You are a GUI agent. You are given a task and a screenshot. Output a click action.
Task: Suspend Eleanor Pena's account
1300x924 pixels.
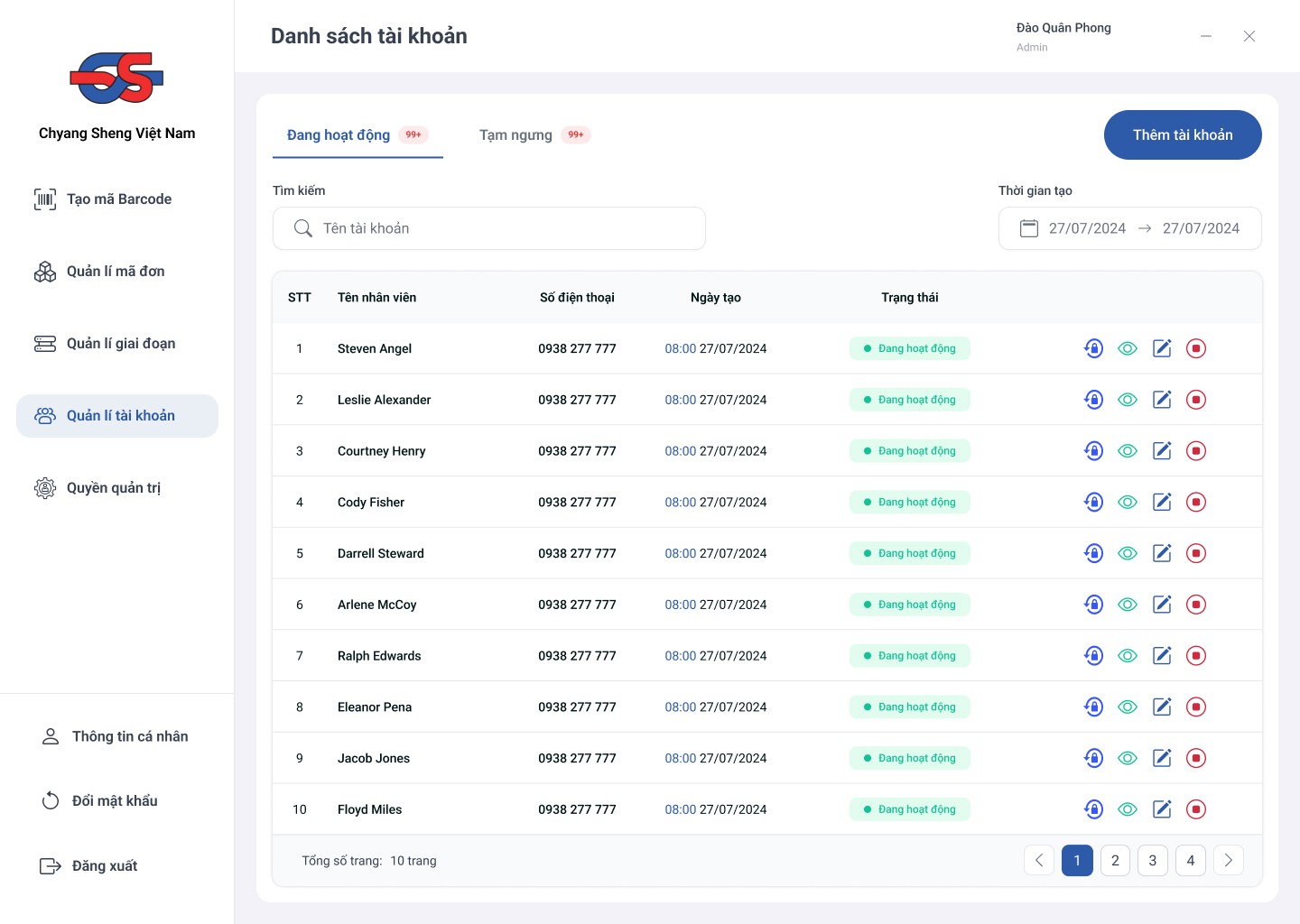click(1196, 707)
